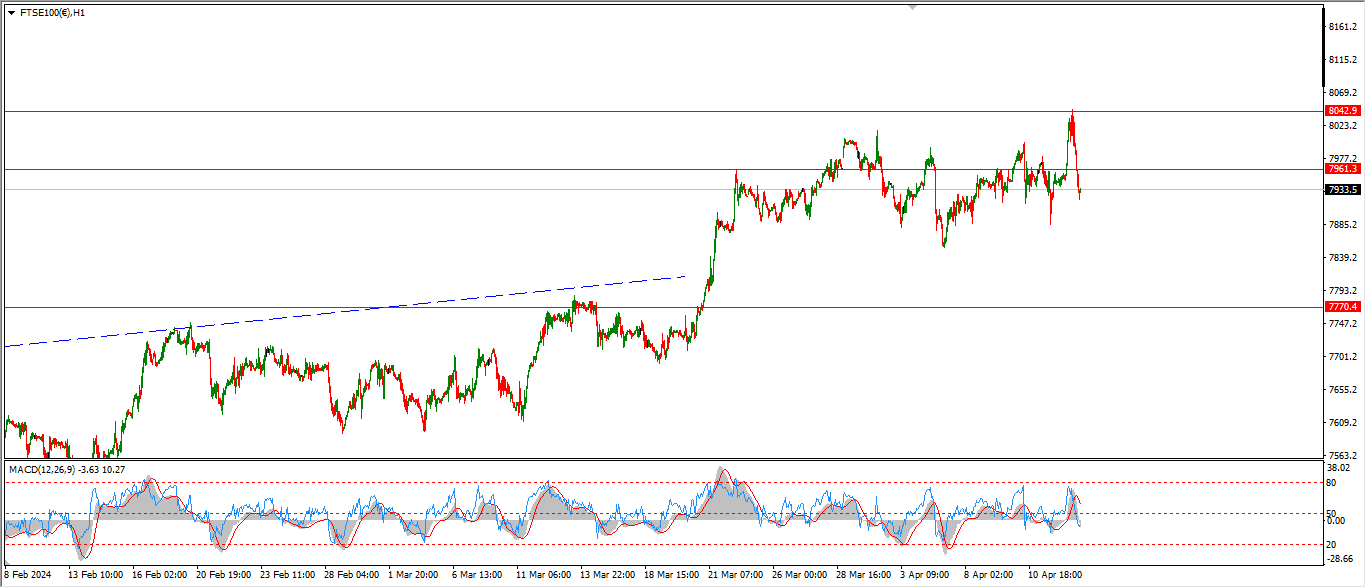Click the 7701.2 price scale label
Viewport: 1366px width, 588px height.
(x=1342, y=357)
